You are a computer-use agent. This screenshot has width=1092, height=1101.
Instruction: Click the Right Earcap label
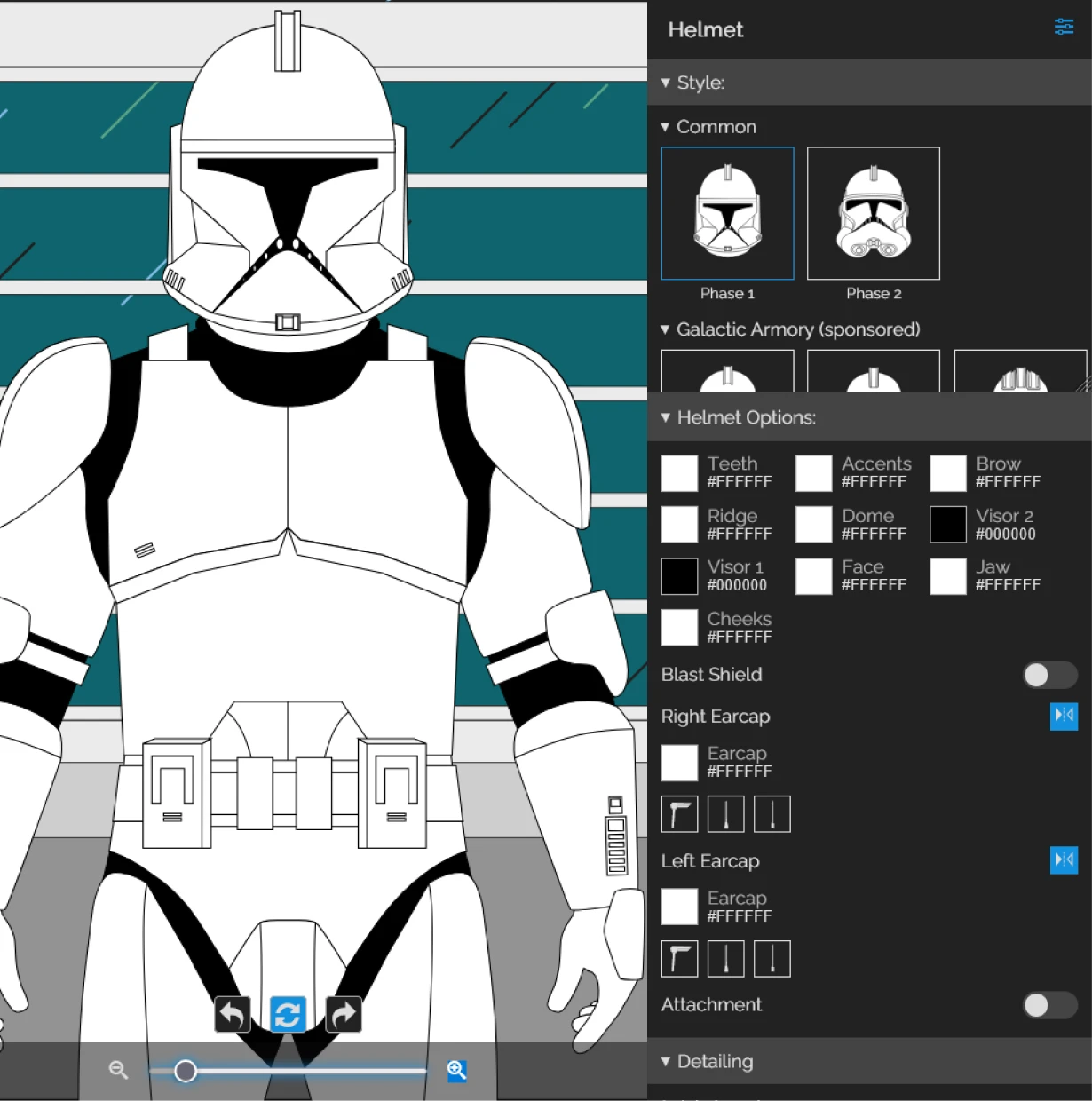tap(716, 717)
